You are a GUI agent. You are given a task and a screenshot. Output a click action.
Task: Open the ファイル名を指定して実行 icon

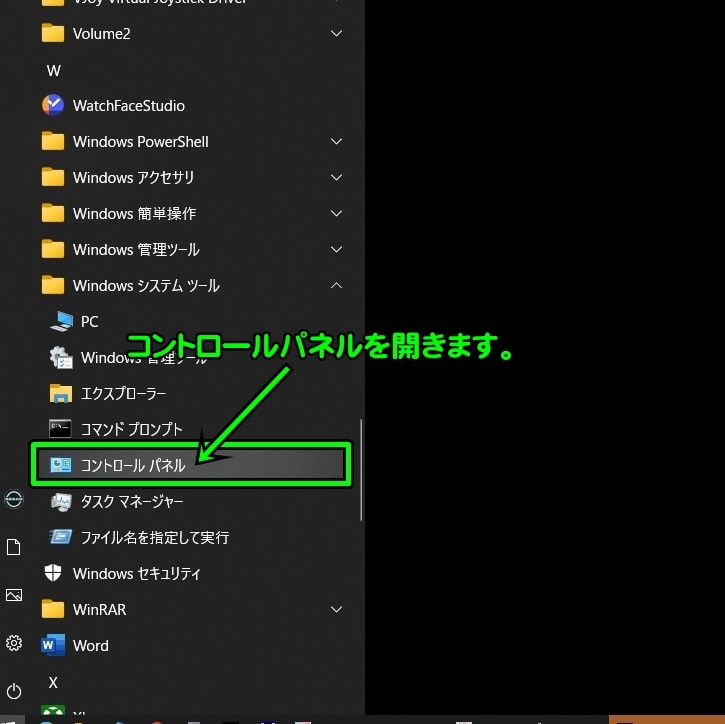(61, 537)
